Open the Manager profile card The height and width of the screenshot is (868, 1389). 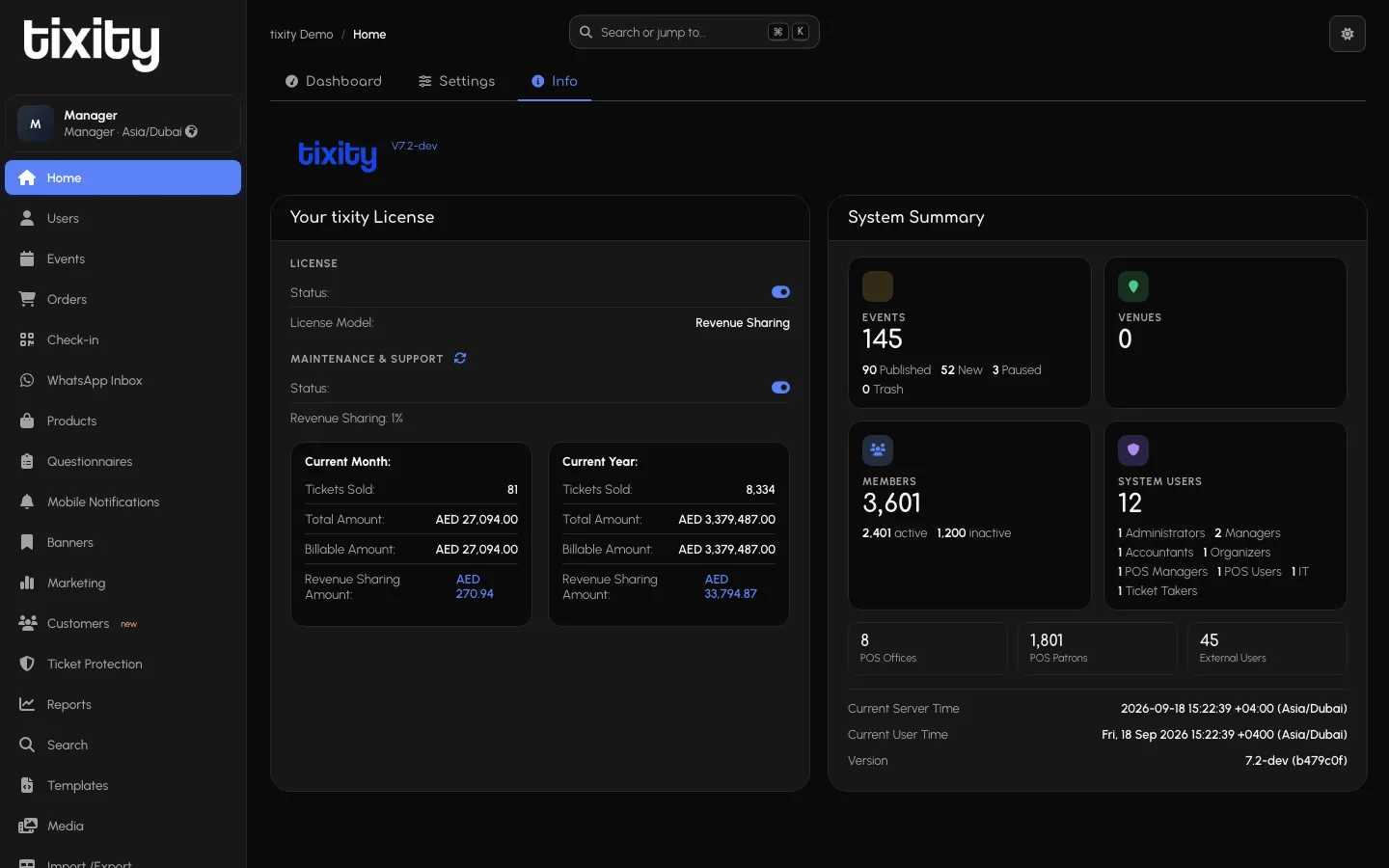tap(123, 123)
